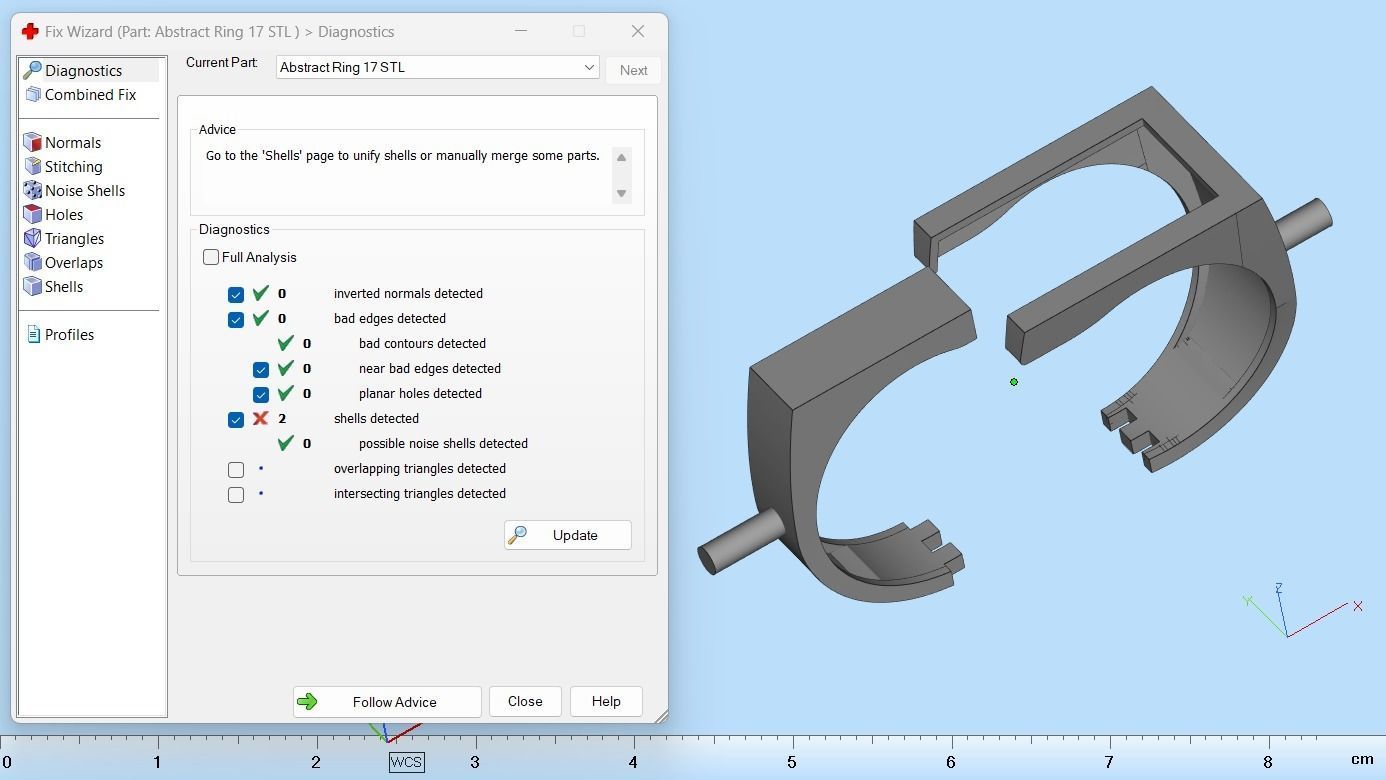Screen dimensions: 1386x780
Task: Click the red cross Fix Wizard title icon
Action: pos(30,31)
